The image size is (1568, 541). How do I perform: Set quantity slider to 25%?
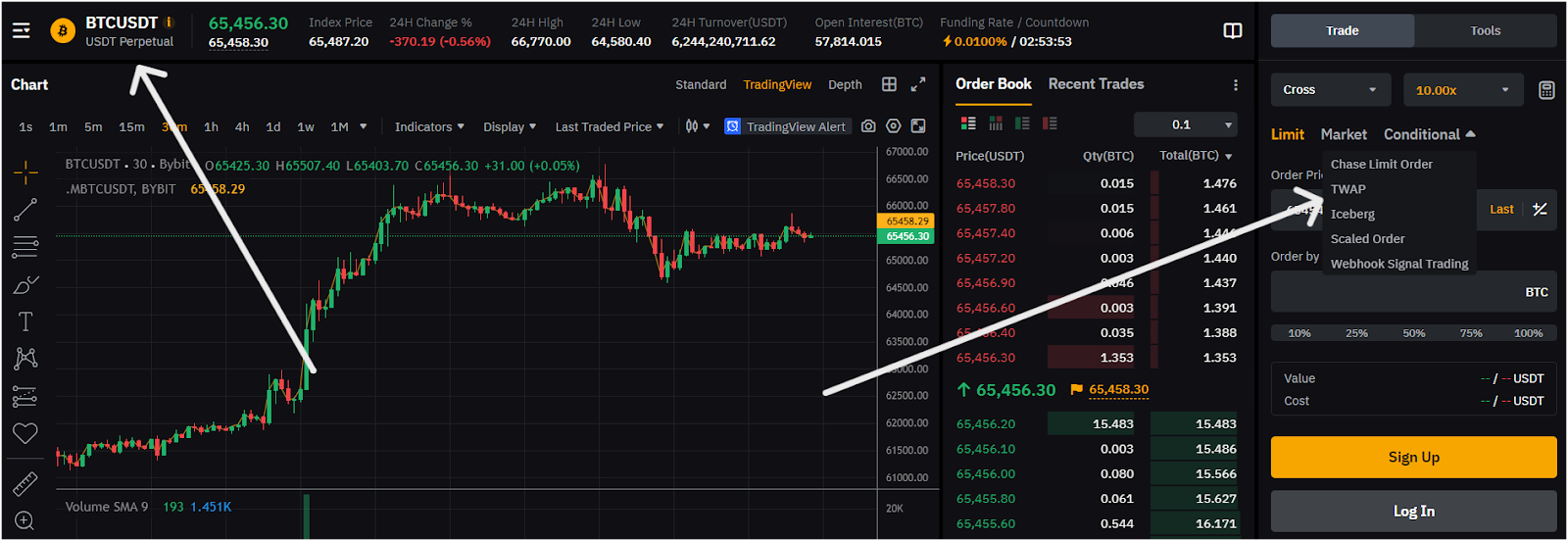(x=1356, y=333)
